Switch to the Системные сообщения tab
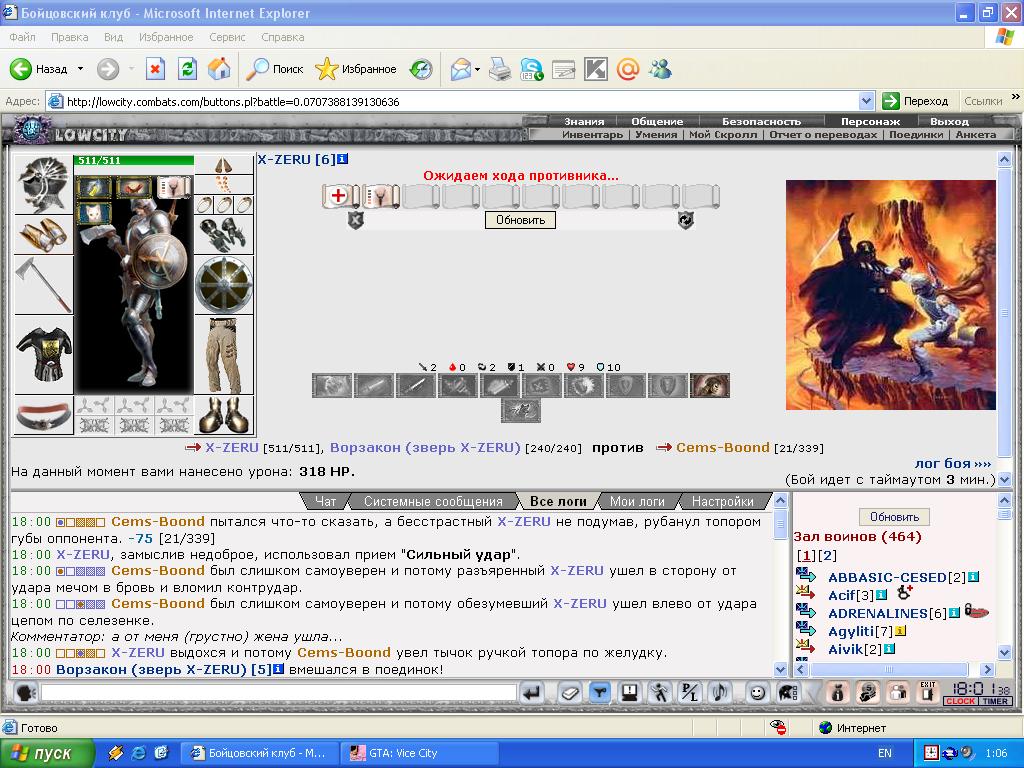This screenshot has width=1024, height=768. tap(433, 502)
